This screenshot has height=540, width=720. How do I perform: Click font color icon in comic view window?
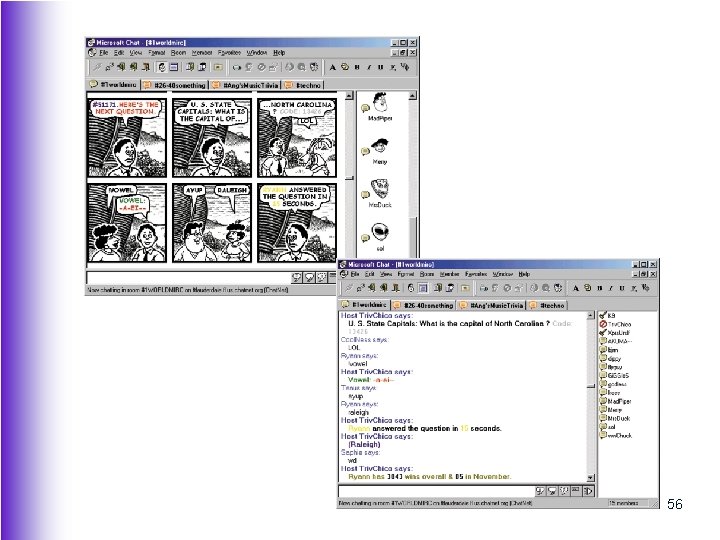344,67
